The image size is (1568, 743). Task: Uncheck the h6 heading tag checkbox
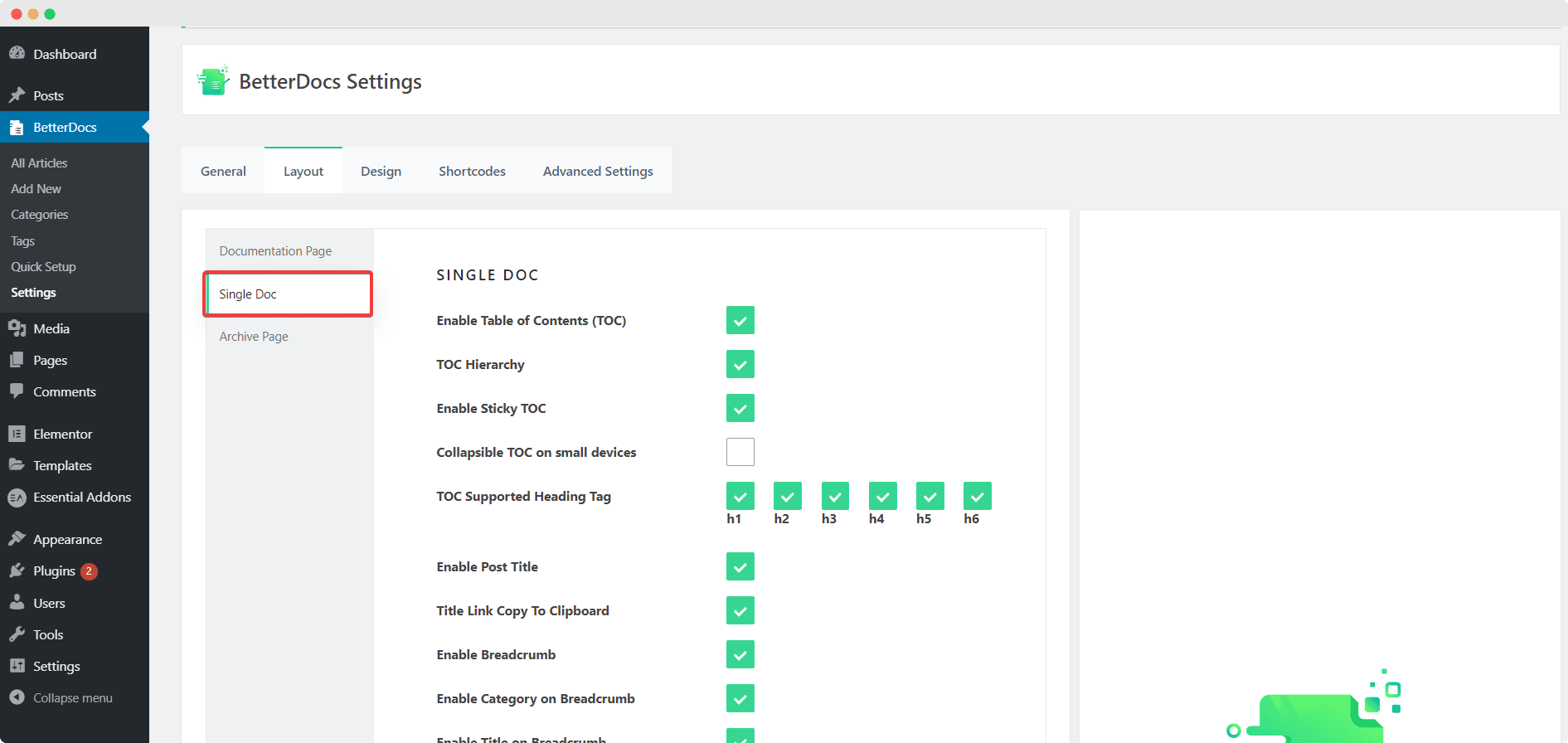coord(978,496)
